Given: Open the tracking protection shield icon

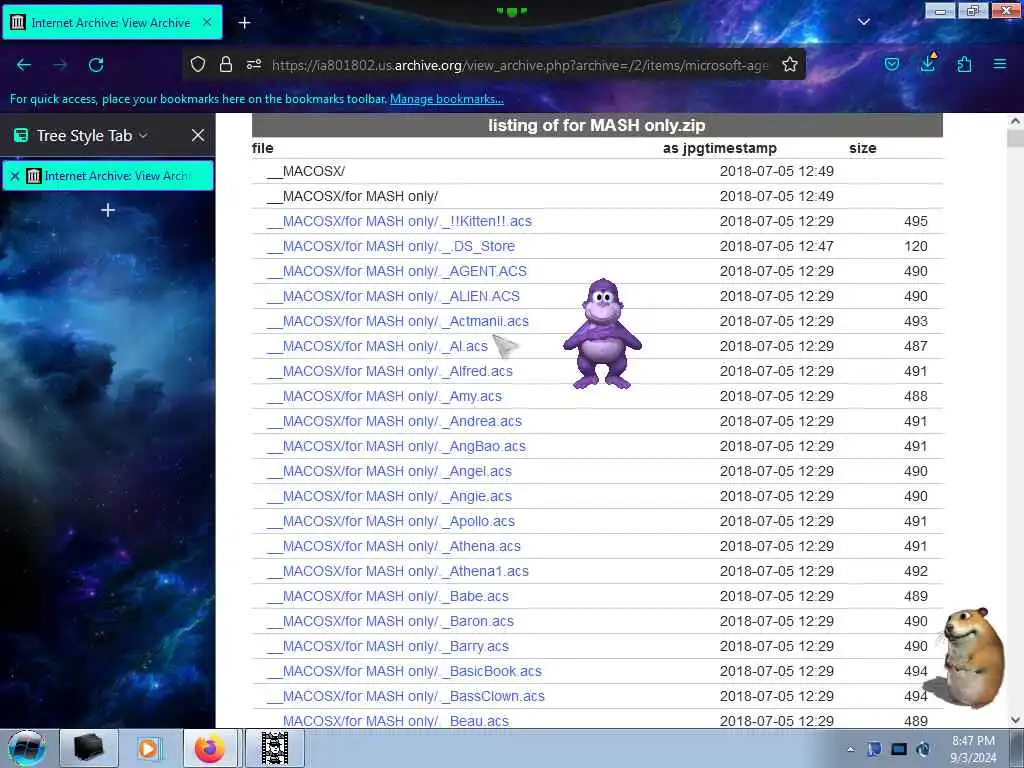Looking at the screenshot, I should (x=198, y=64).
